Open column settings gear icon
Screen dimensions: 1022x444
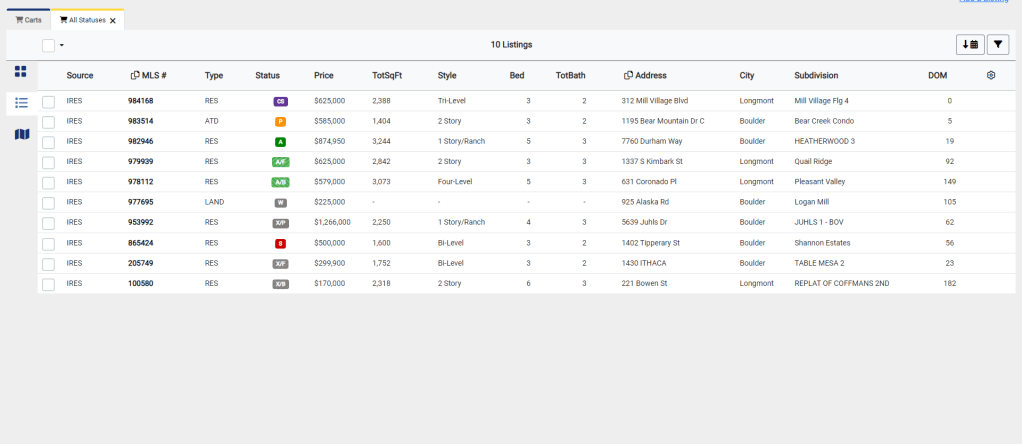point(991,75)
